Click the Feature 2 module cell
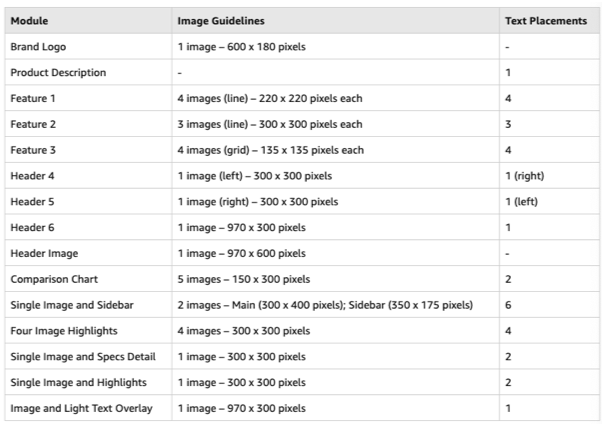This screenshot has height=424, width=602. (88, 124)
